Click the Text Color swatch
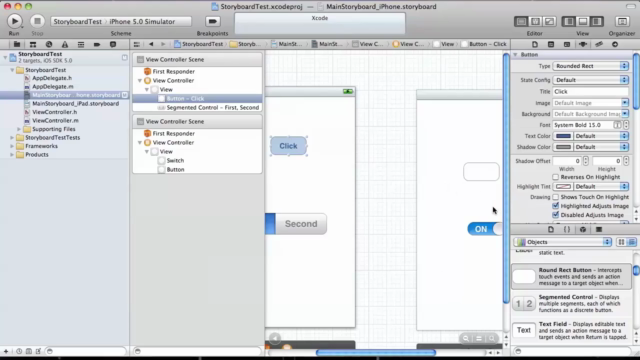Screen dimensions: 640x360 click(563, 136)
